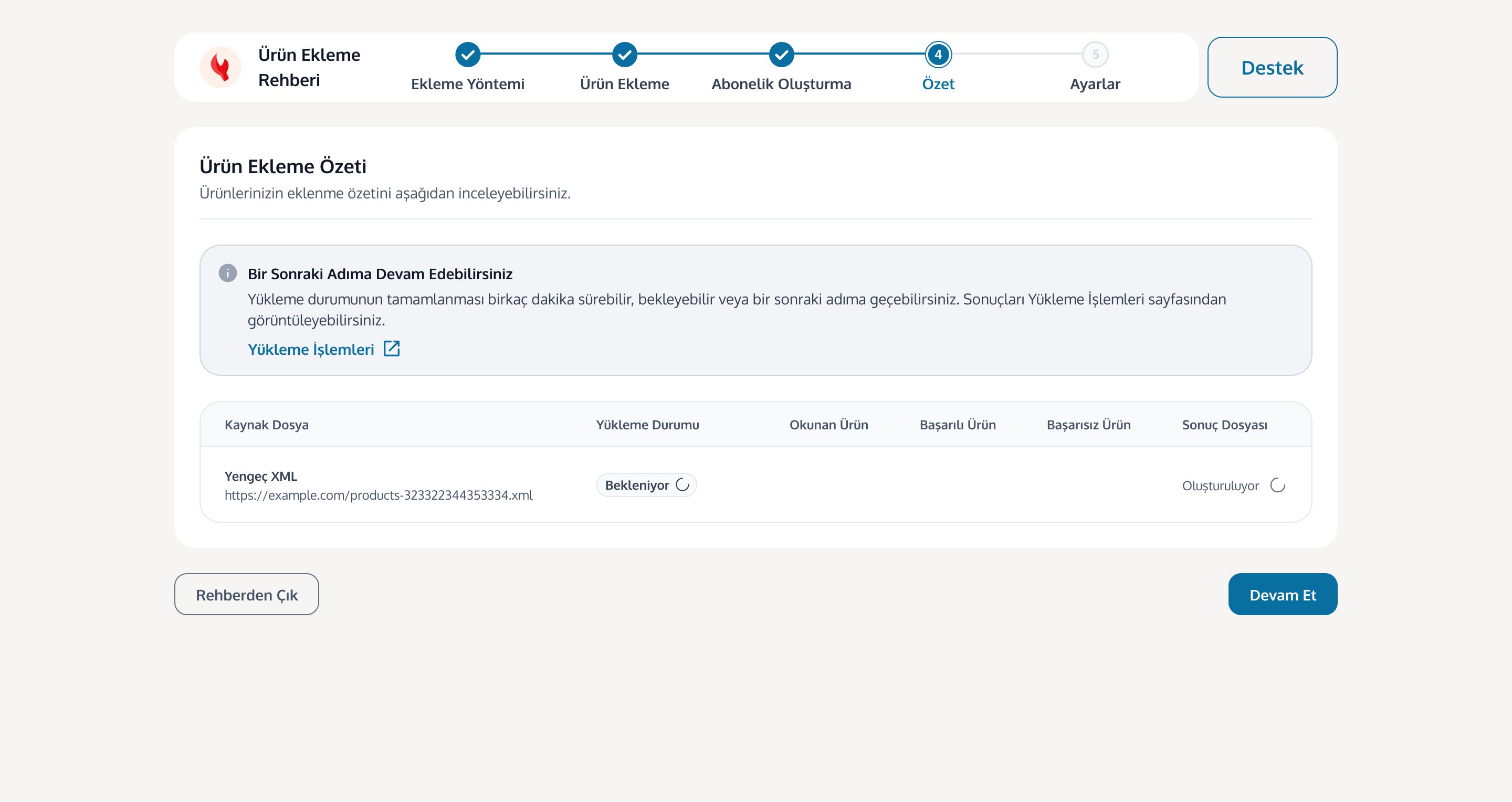The image size is (1512, 802).
Task: Click the step 4 Özet circle
Action: tap(938, 55)
